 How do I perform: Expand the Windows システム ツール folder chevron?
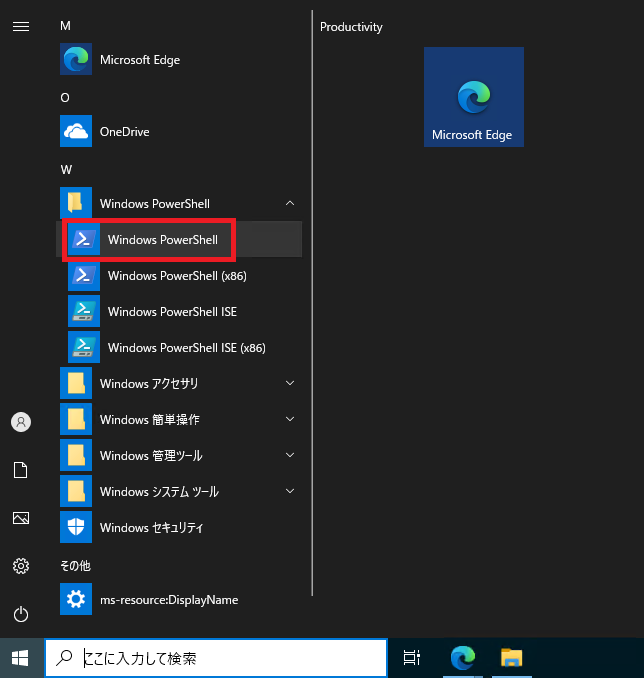290,491
